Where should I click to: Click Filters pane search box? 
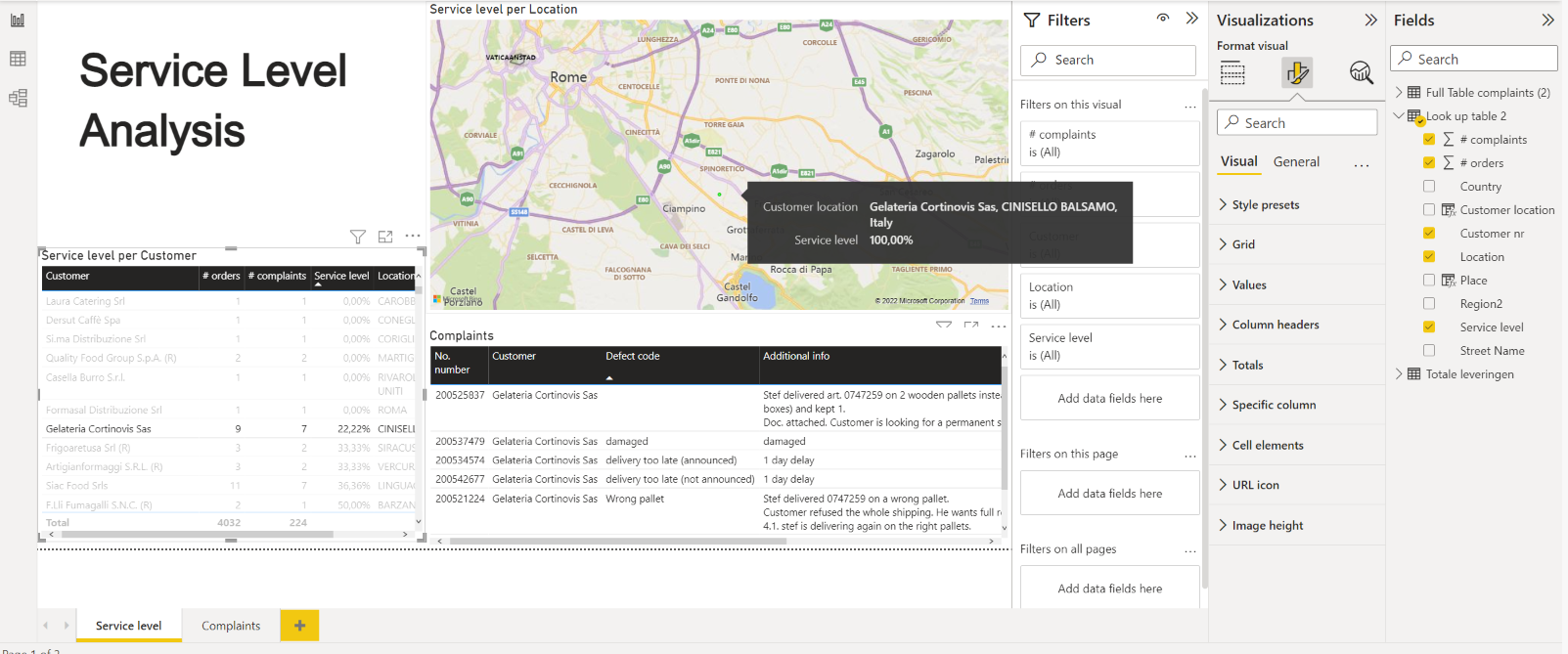[x=1107, y=61]
